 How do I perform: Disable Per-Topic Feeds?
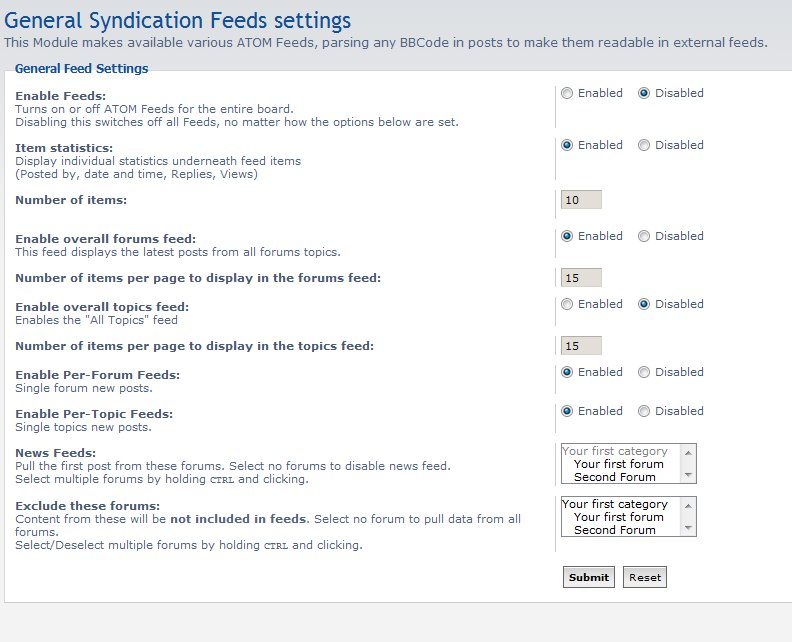point(644,411)
